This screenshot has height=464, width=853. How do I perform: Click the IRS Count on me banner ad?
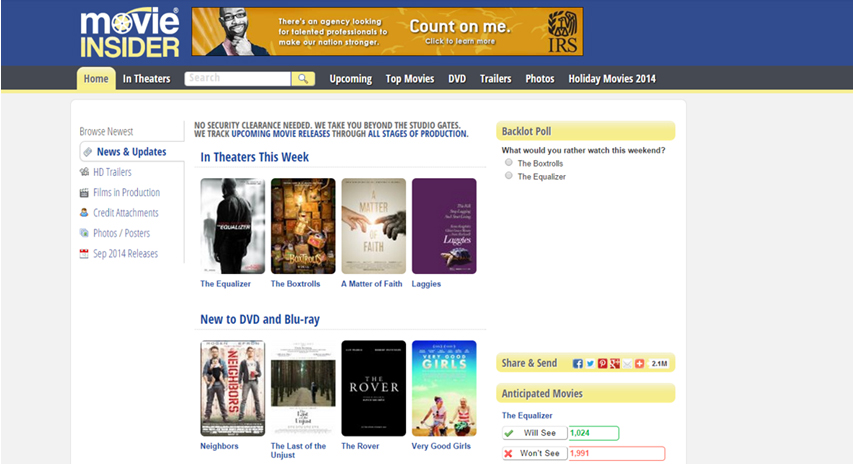387,32
